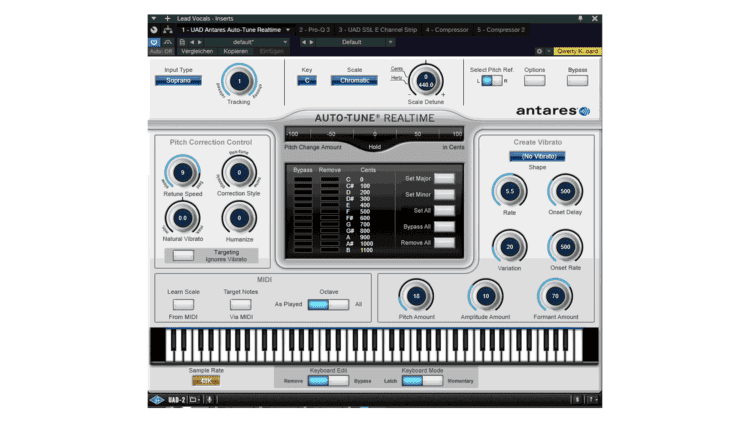Screen dimensions: 750x422
Task: Toggle Auto: Off automation button
Action: click(161, 51)
